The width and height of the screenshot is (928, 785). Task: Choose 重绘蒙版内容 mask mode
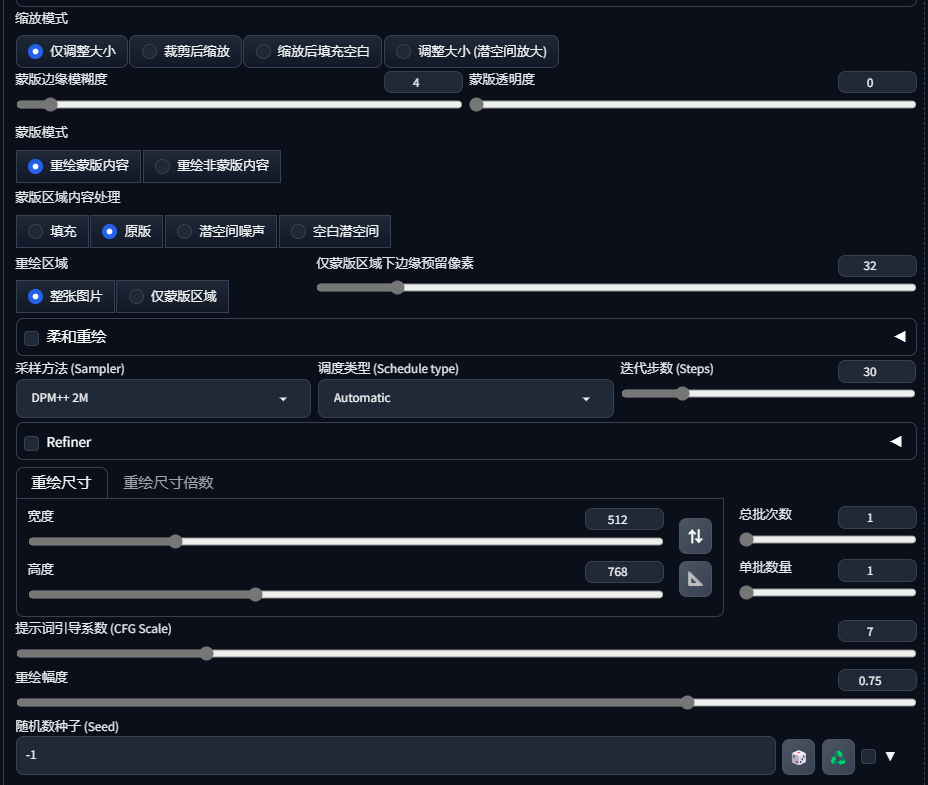tap(78, 166)
